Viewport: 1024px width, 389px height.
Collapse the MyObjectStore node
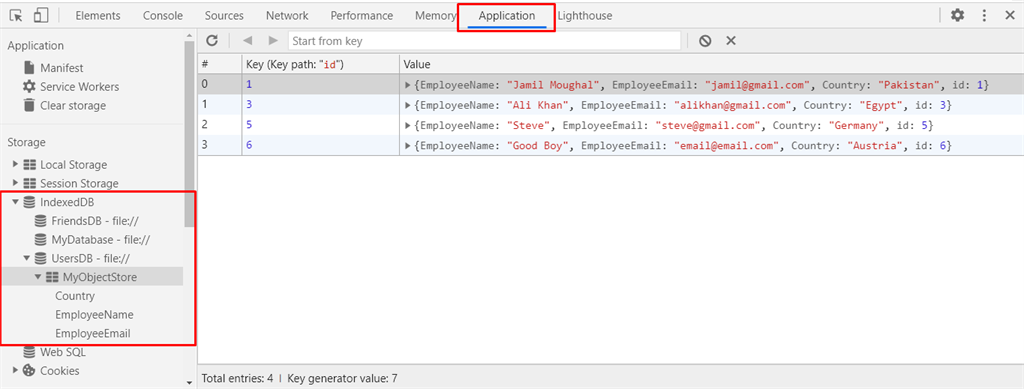pos(38,277)
